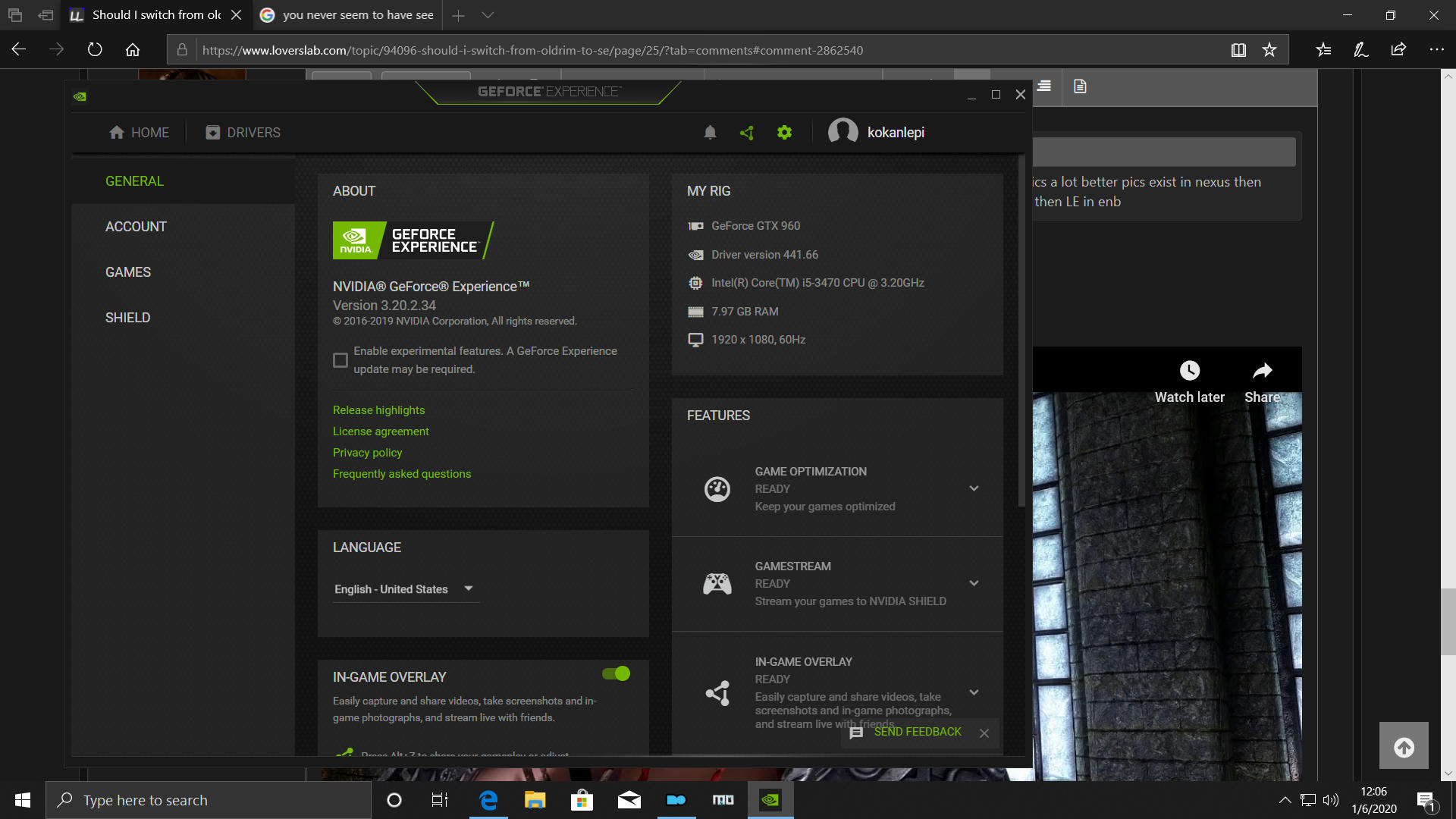Toggle the In-Game Overlay switch off
This screenshot has width=1456, height=819.
(616, 673)
